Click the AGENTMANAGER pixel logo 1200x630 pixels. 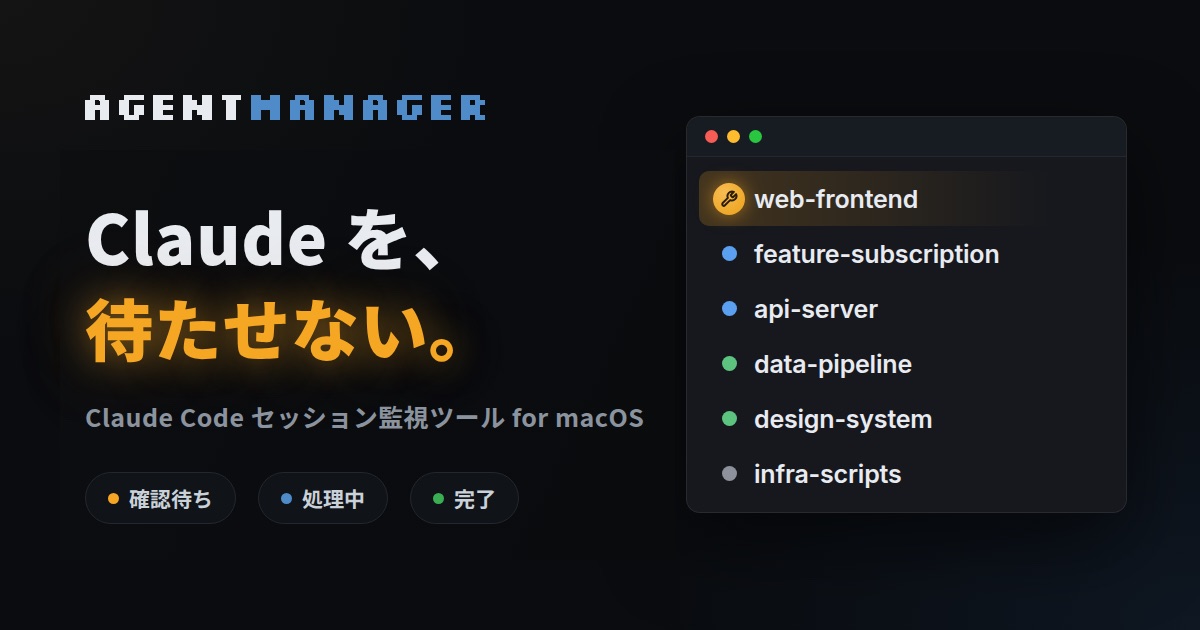285,108
